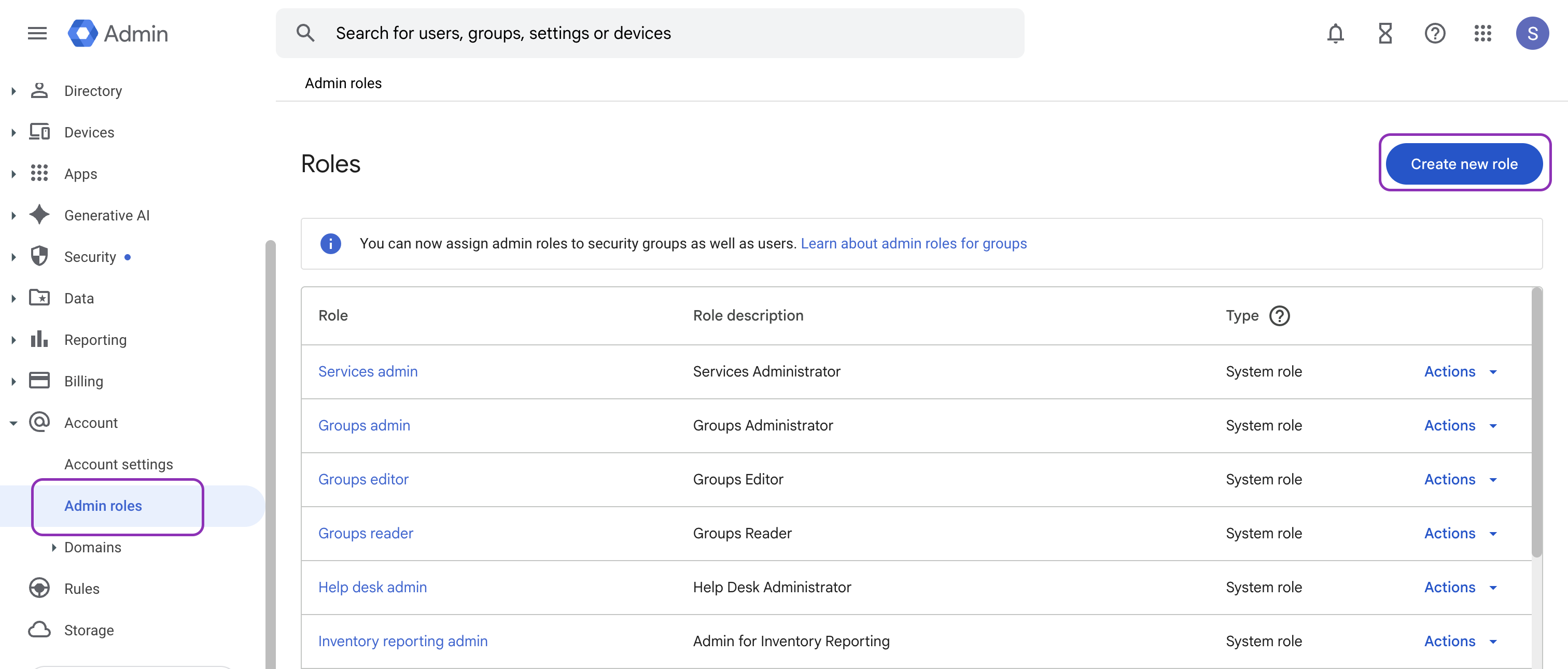
Task: Click the Rules icon in sidebar
Action: point(39,588)
